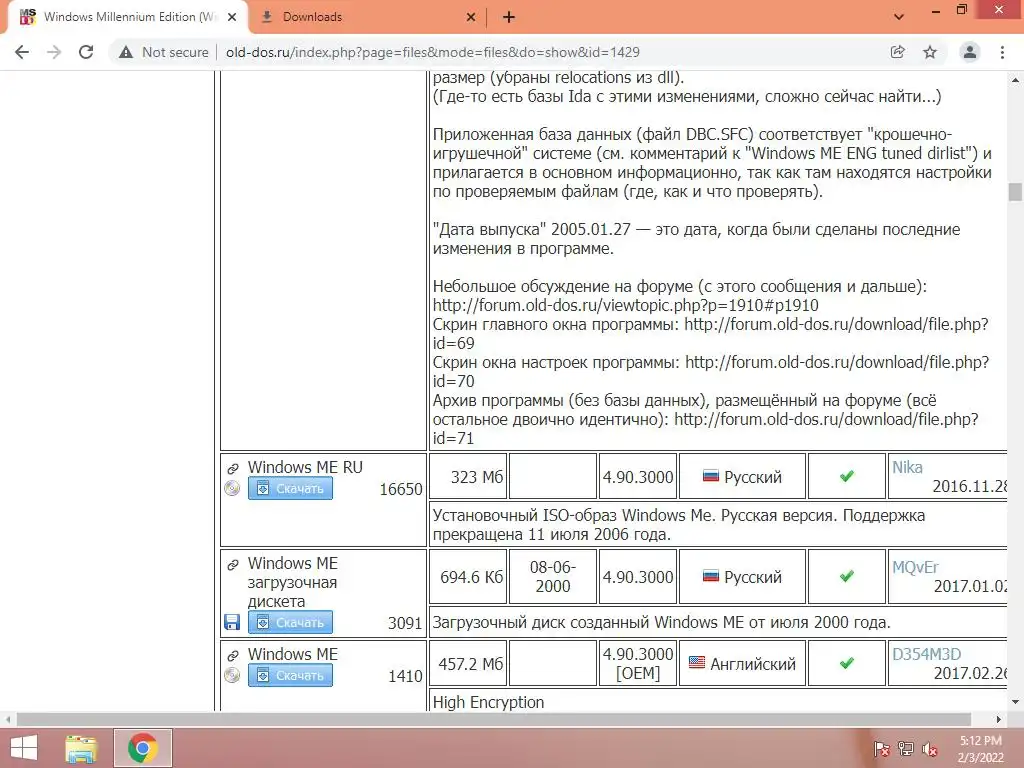Go back to the previous page
The height and width of the screenshot is (768, 1024).
(22, 52)
